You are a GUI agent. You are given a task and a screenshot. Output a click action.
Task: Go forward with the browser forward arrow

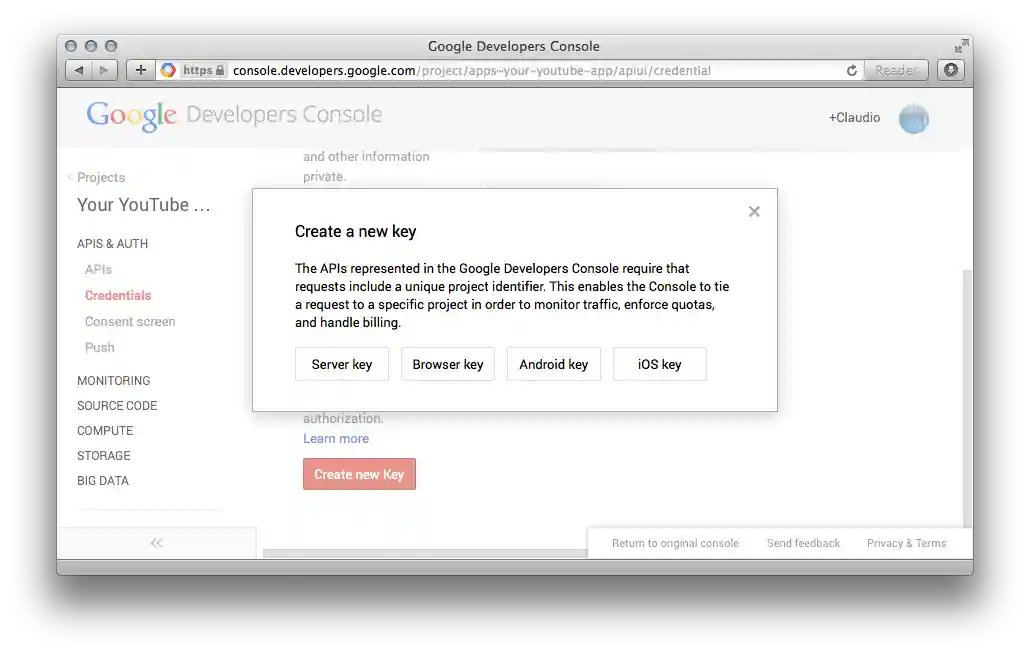[104, 70]
